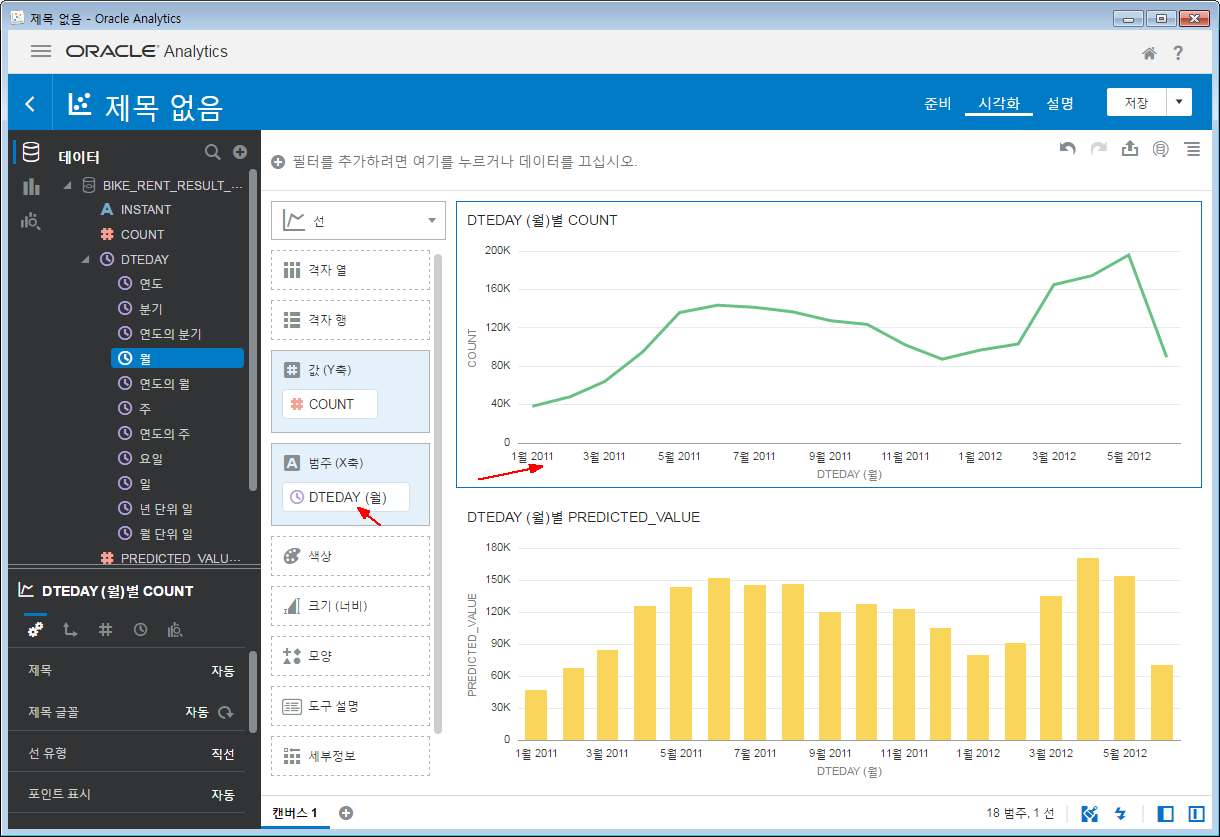Click the 격자 열 drop target

click(x=350, y=270)
